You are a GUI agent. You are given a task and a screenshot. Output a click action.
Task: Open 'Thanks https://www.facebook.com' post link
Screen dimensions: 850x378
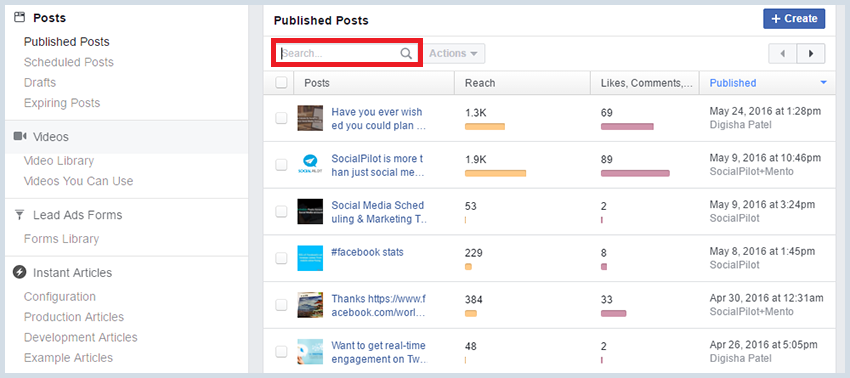379,306
